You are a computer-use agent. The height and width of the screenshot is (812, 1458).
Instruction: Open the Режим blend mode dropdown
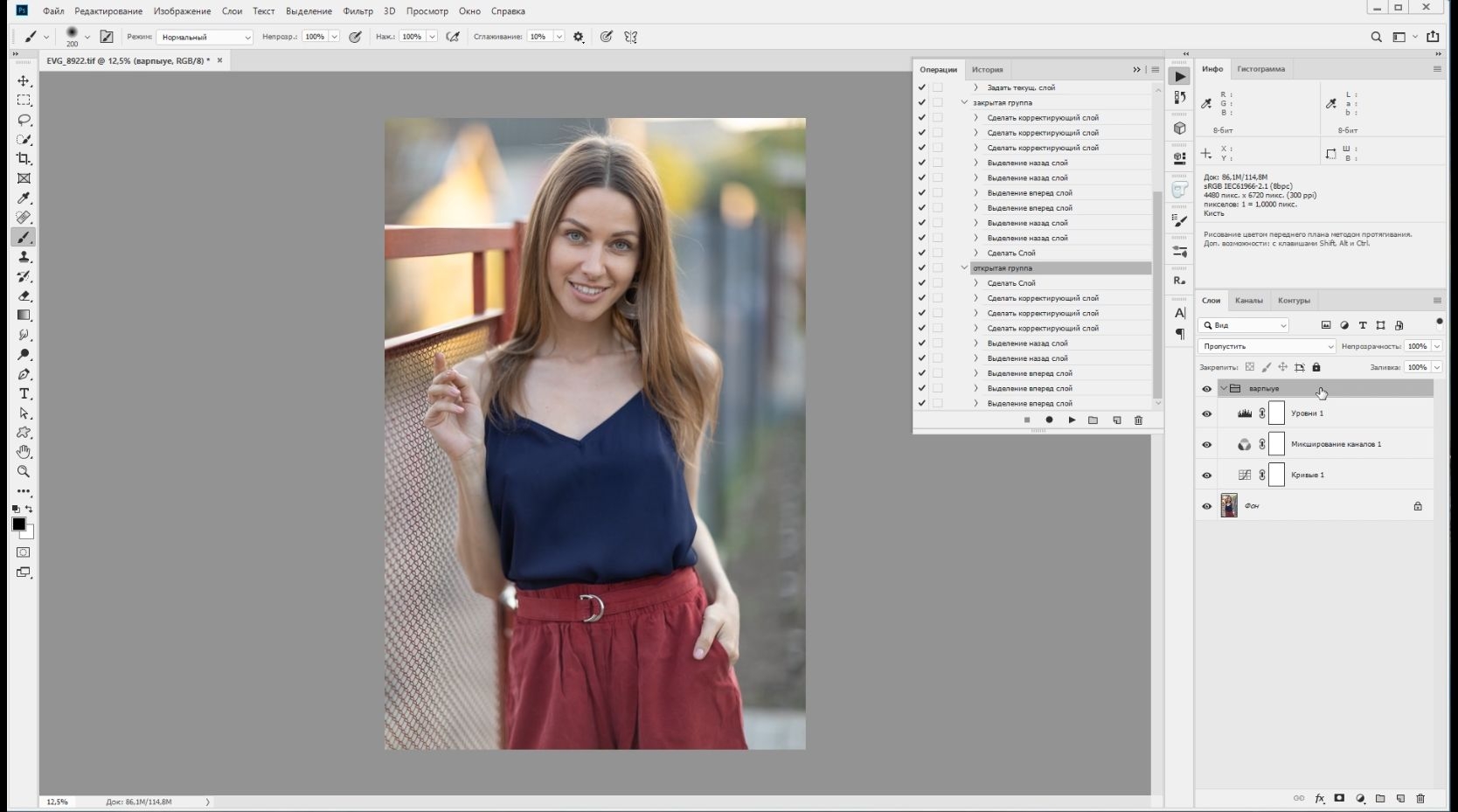(205, 37)
